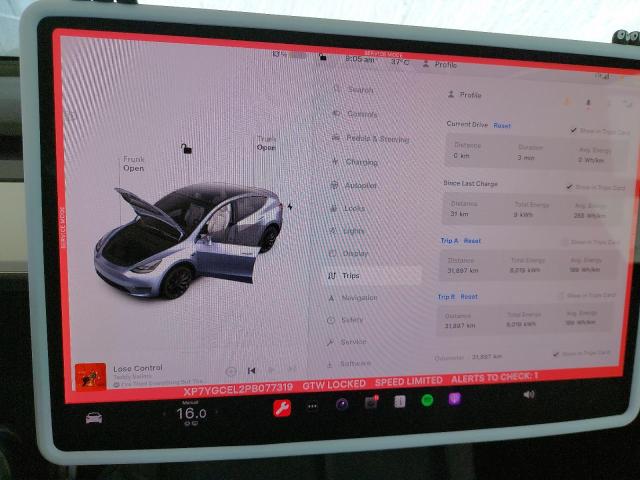640x480 pixels.
Task: Uncheck Show in Trips Card for Odometer
Action: click(556, 353)
